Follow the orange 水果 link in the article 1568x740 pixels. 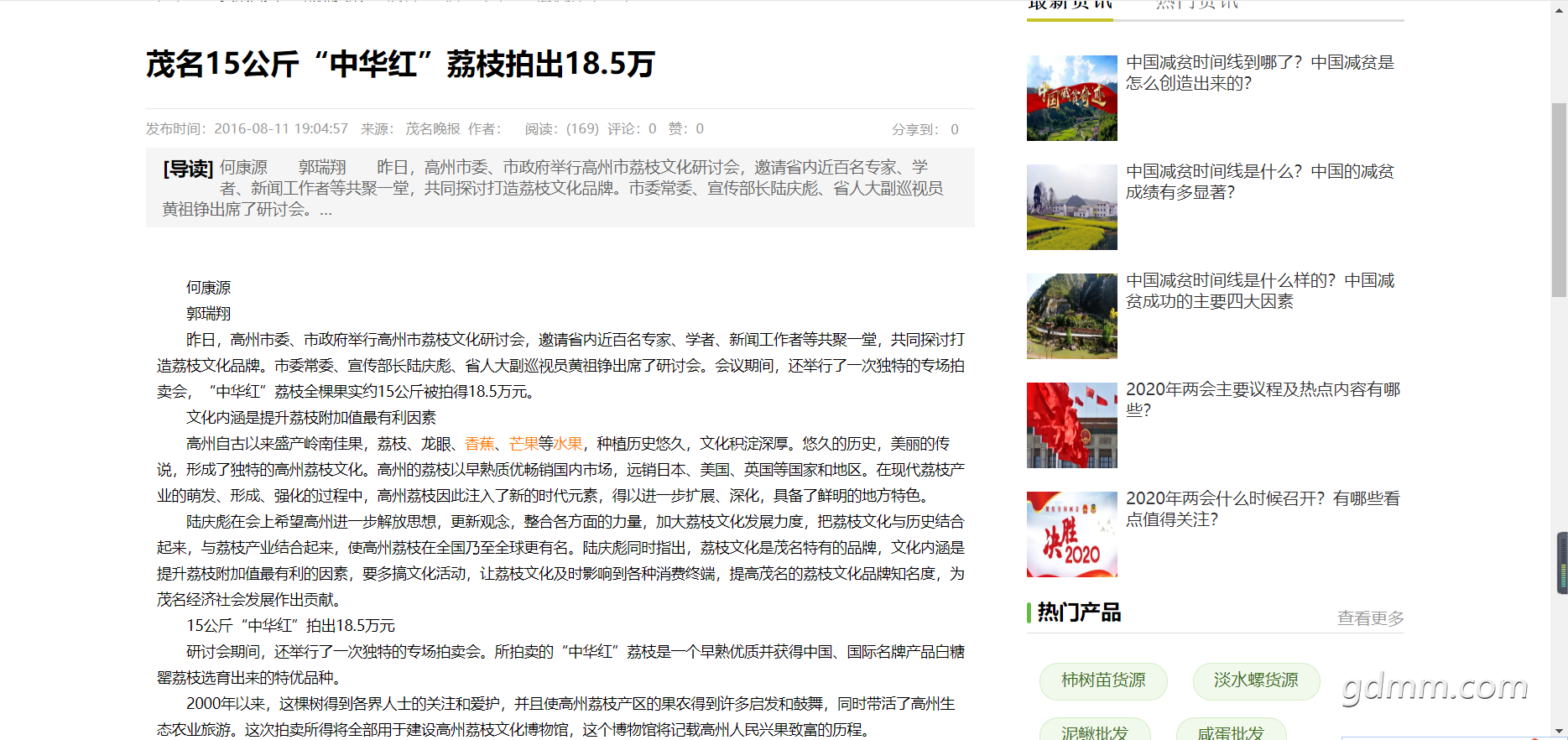tap(568, 444)
